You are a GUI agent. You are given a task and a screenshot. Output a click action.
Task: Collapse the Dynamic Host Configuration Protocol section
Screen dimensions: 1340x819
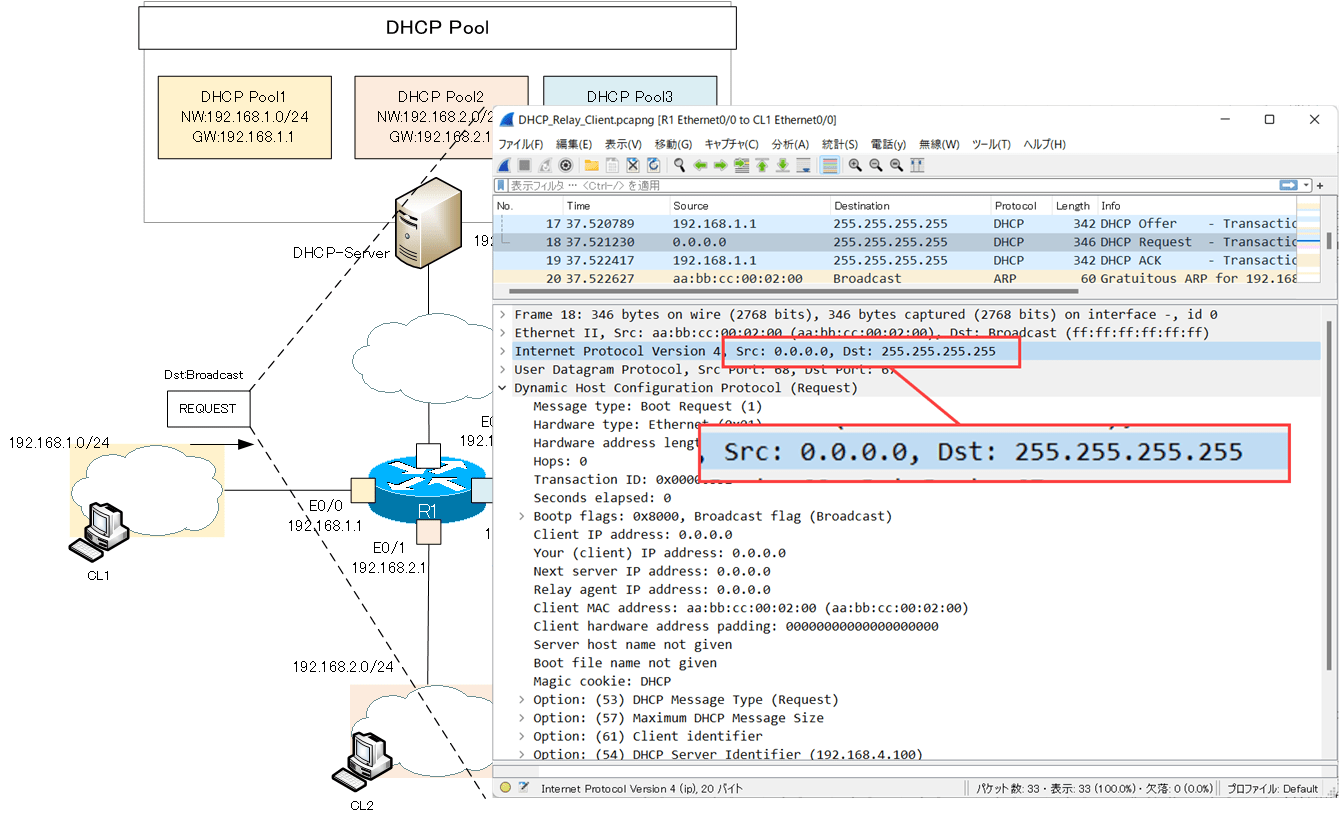(x=502, y=387)
